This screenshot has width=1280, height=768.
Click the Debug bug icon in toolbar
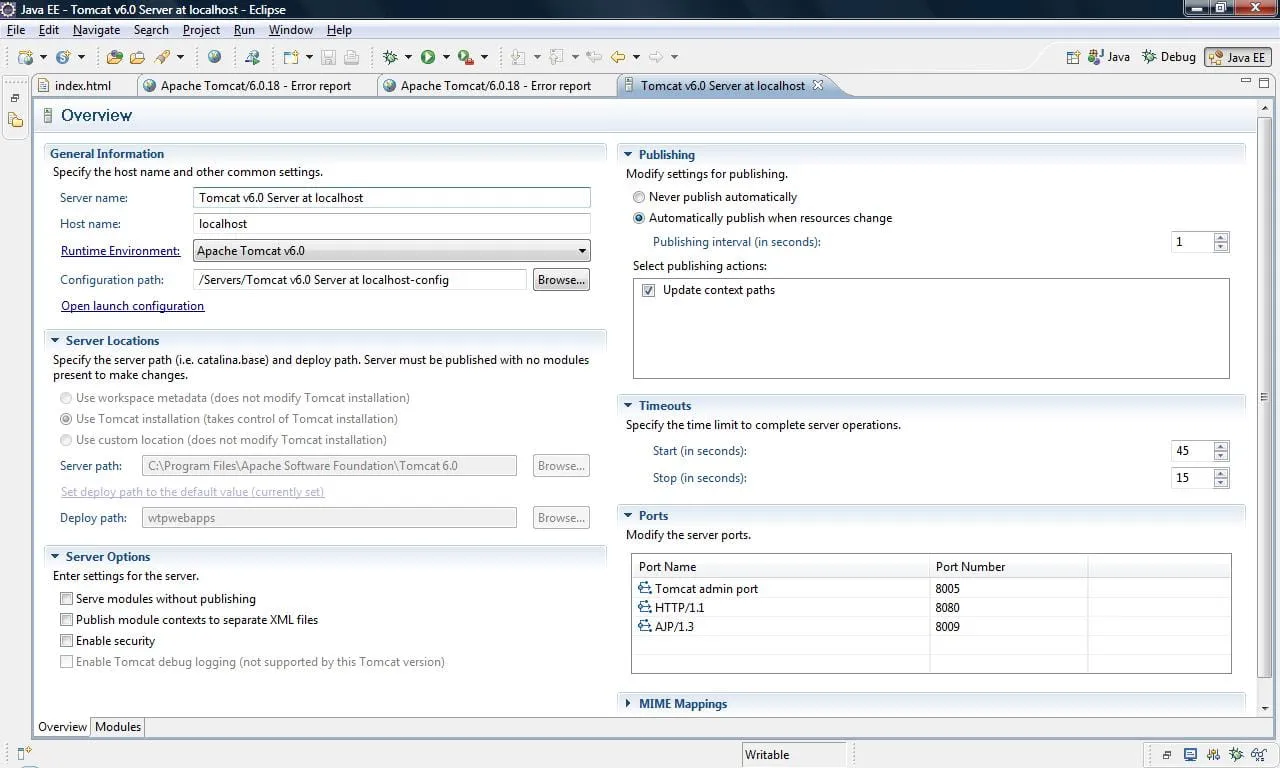click(390, 57)
